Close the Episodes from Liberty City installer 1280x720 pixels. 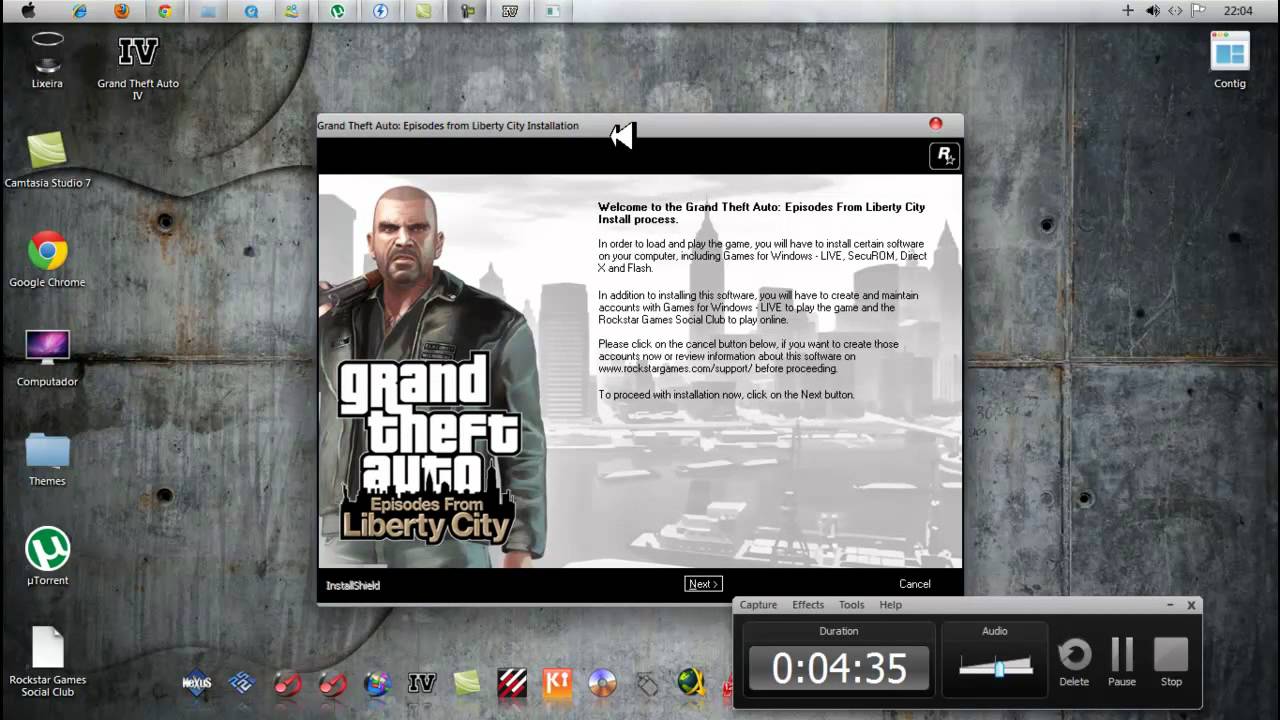(x=936, y=124)
